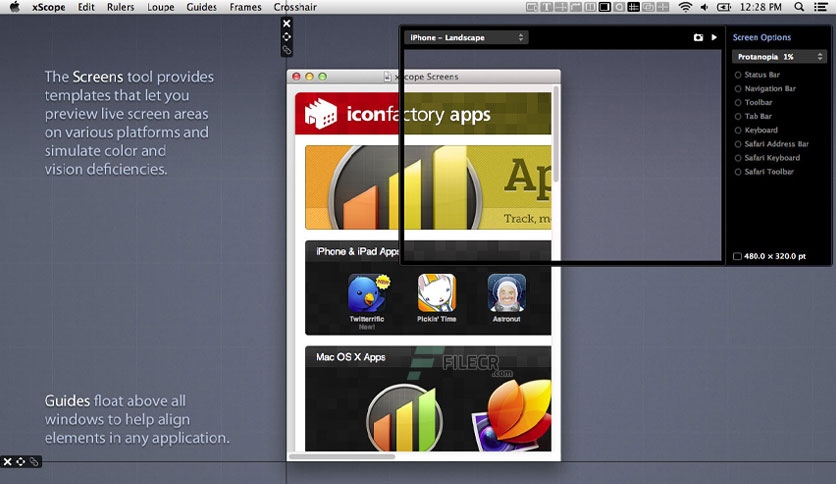Click the two-column Overlay tool icon in menu bar

coord(590,7)
